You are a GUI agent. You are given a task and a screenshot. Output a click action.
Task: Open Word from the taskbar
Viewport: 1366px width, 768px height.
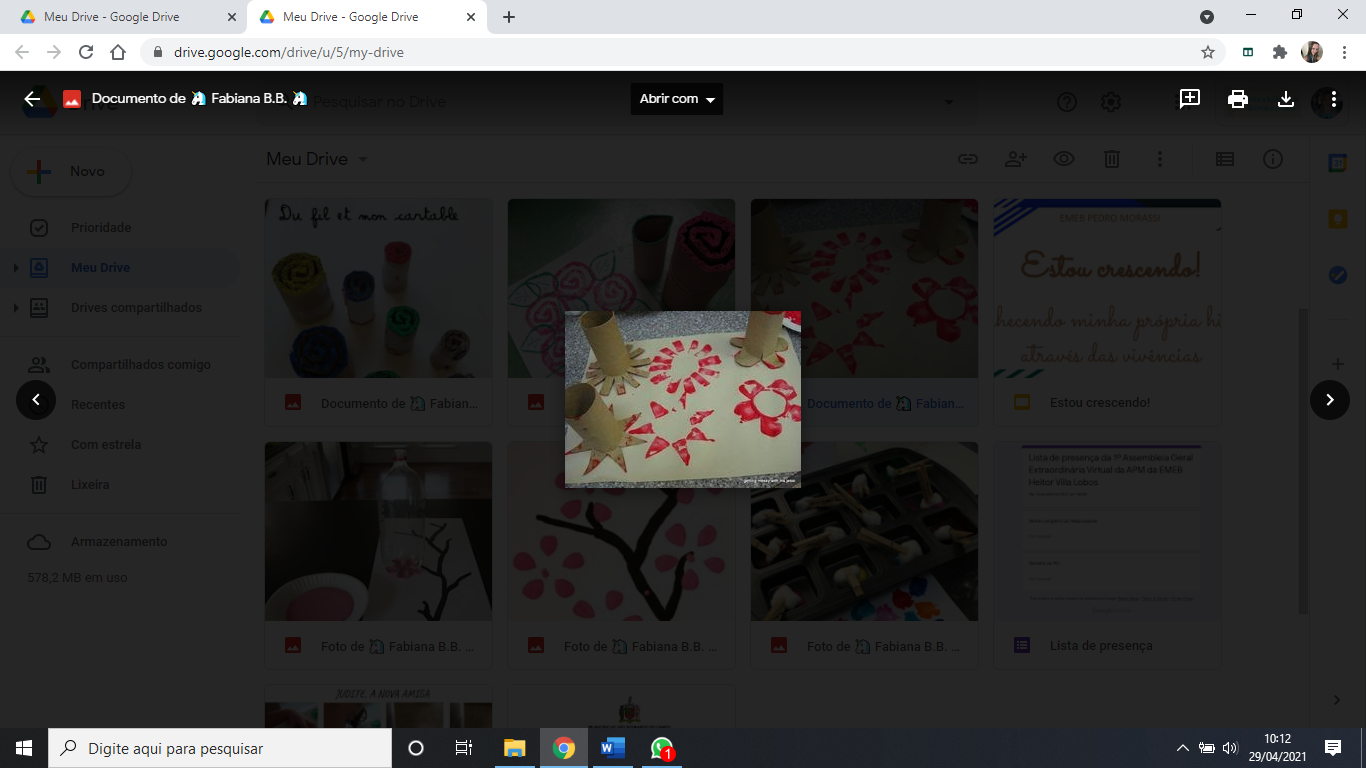coord(613,748)
